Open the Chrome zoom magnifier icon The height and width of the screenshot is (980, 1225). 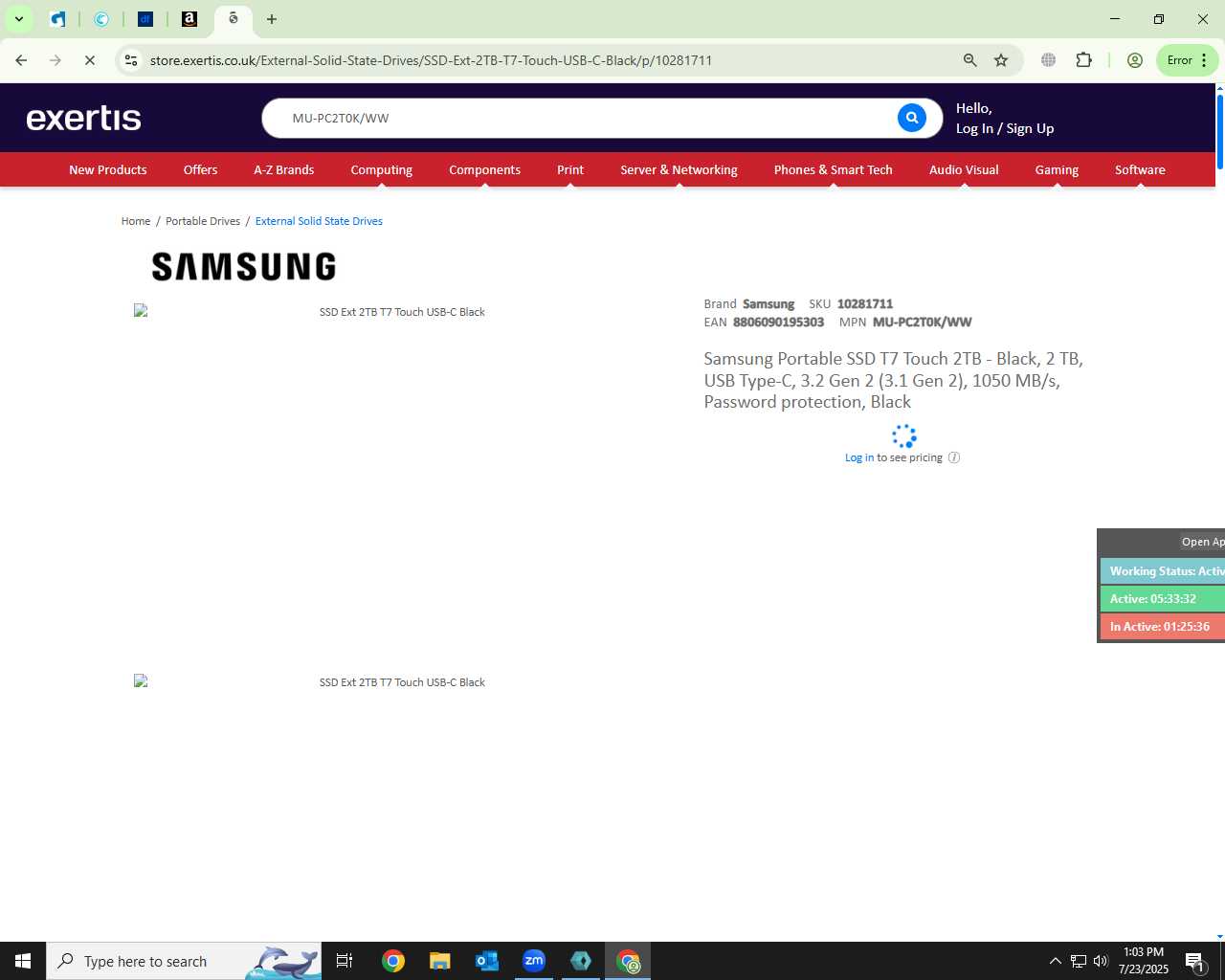970,60
